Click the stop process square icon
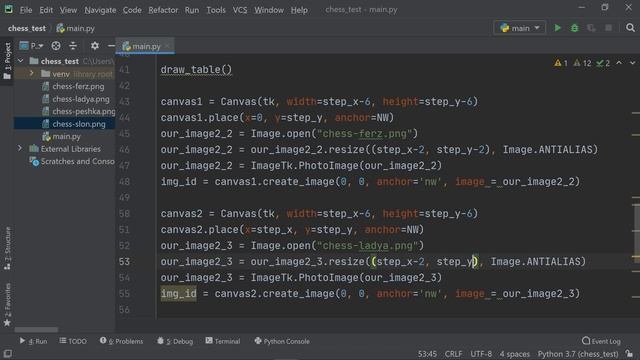 (608, 28)
